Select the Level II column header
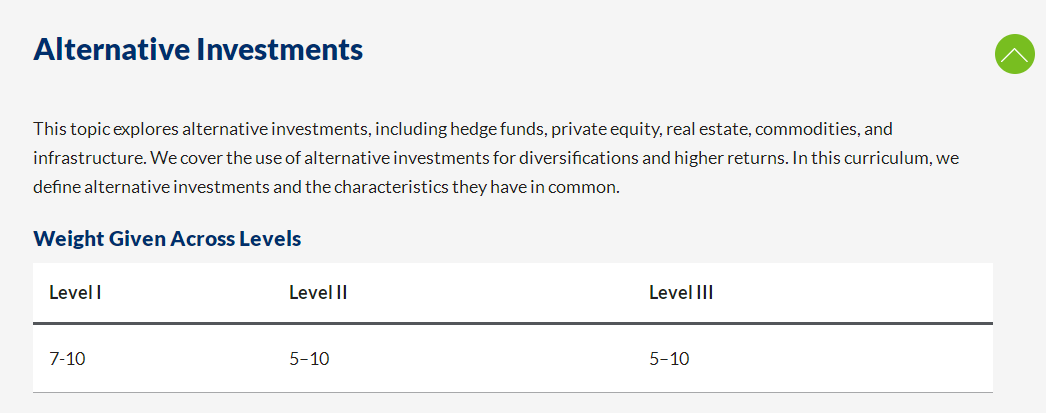The height and width of the screenshot is (413, 1046). [318, 292]
